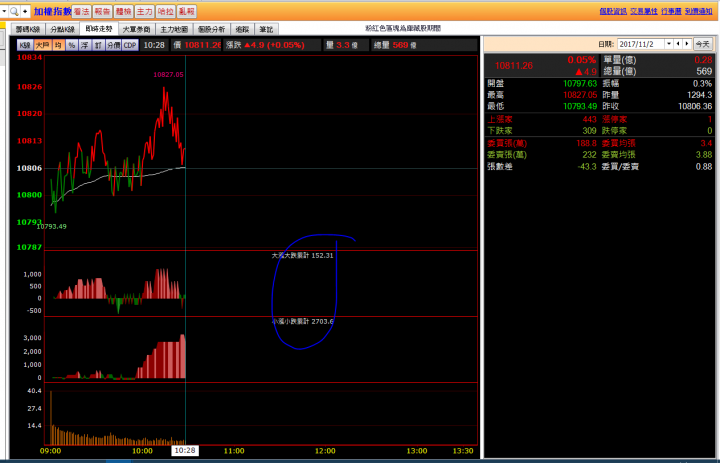The width and height of the screenshot is (720, 463).
Task: Switch to the 分點K線 tab
Action: tap(62, 29)
